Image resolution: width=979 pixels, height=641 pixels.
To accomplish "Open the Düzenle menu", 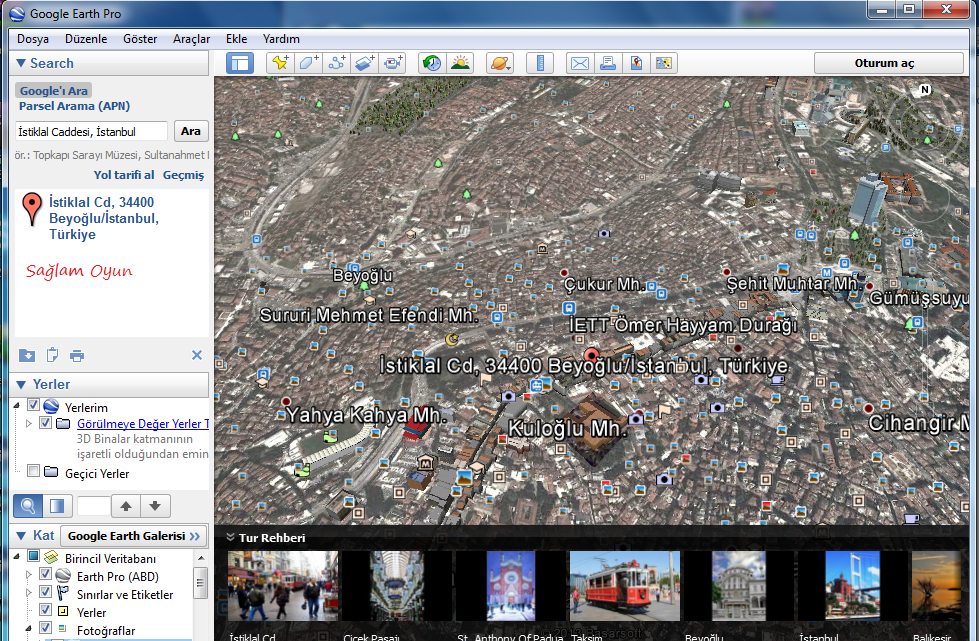I will coord(86,39).
